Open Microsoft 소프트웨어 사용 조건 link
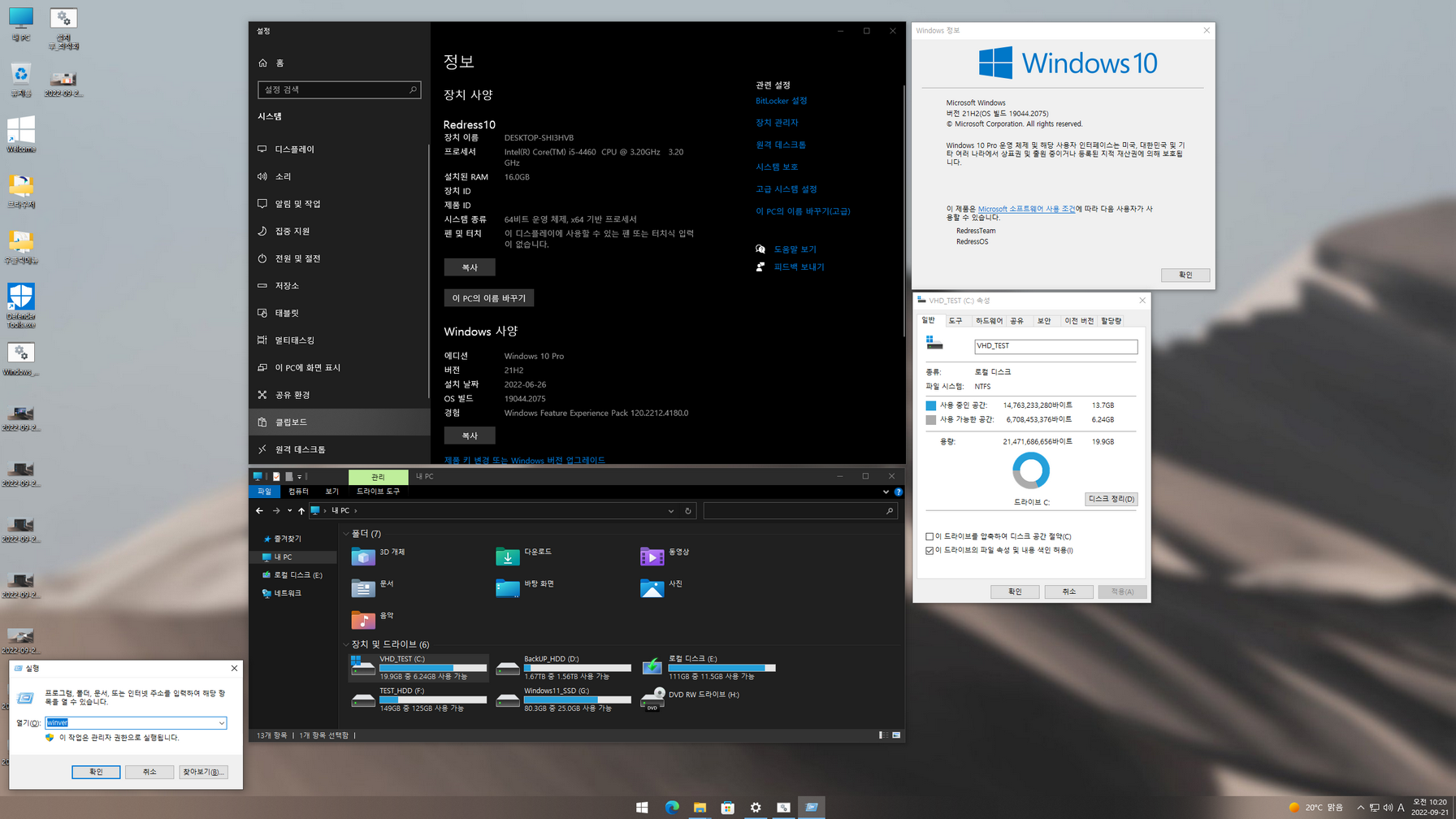This screenshot has width=1456, height=819. [1026, 209]
